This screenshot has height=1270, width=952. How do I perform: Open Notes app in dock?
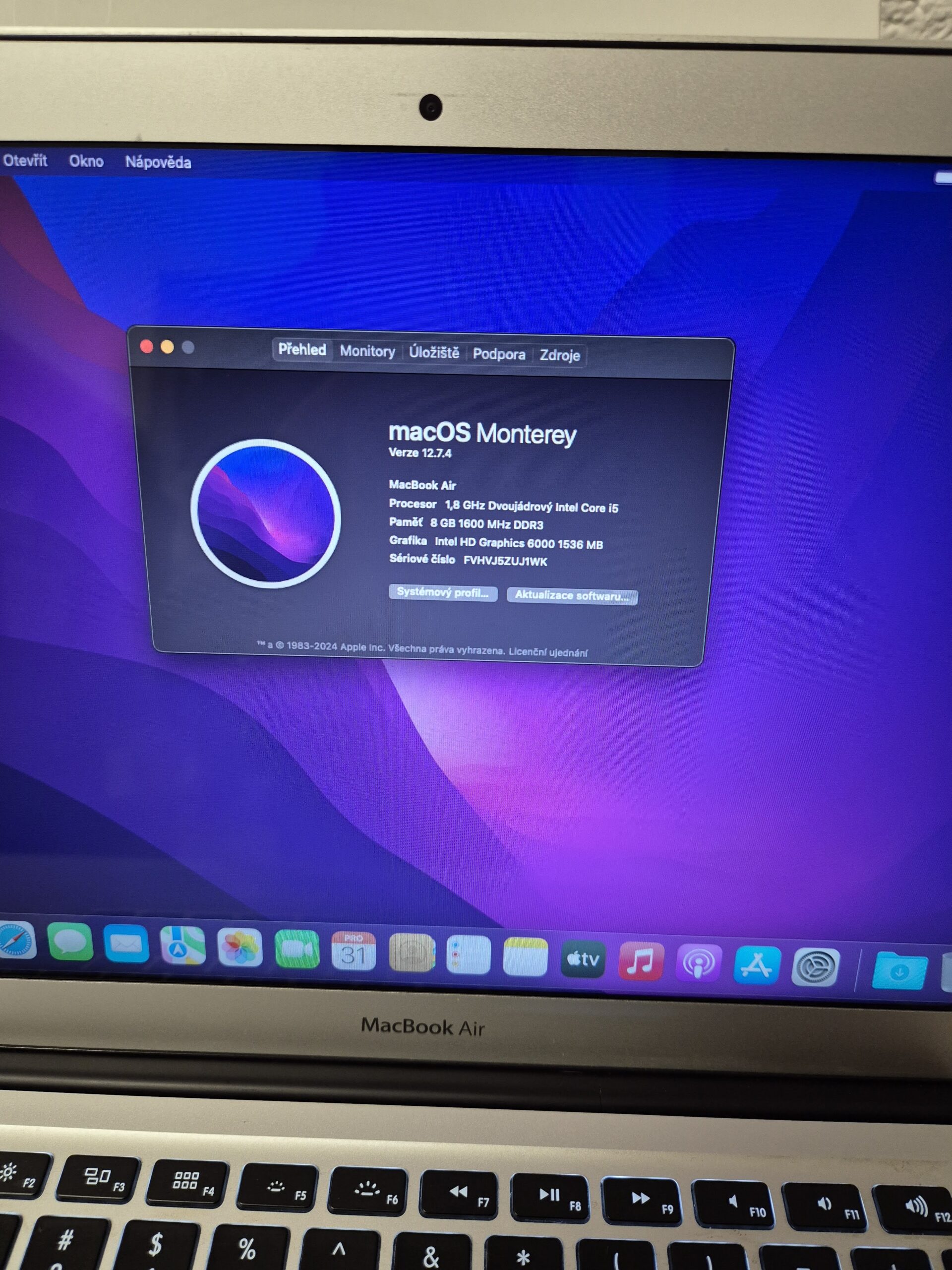click(x=525, y=956)
